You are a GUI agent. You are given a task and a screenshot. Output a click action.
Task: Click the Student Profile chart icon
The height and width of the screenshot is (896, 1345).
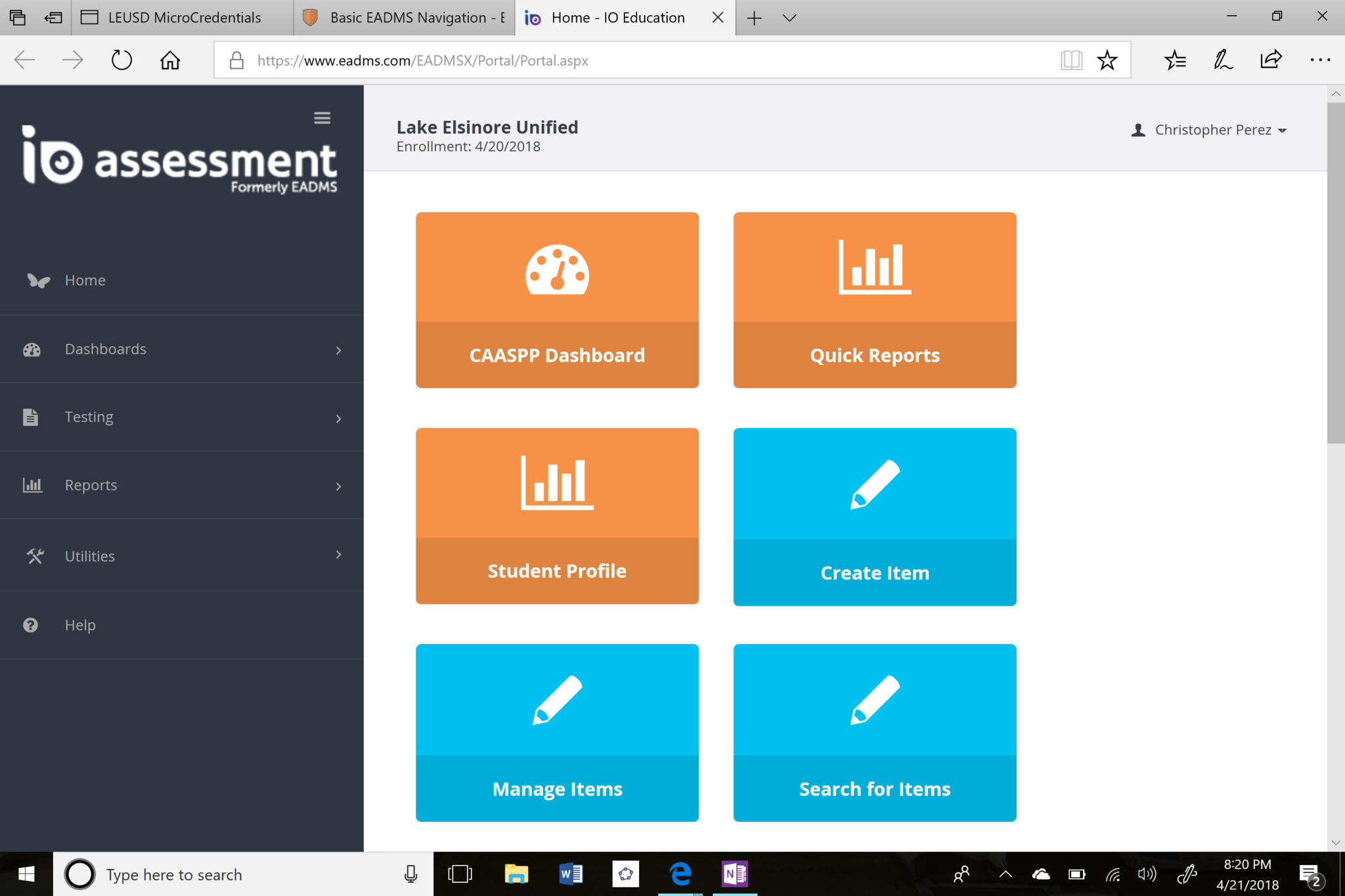[557, 482]
